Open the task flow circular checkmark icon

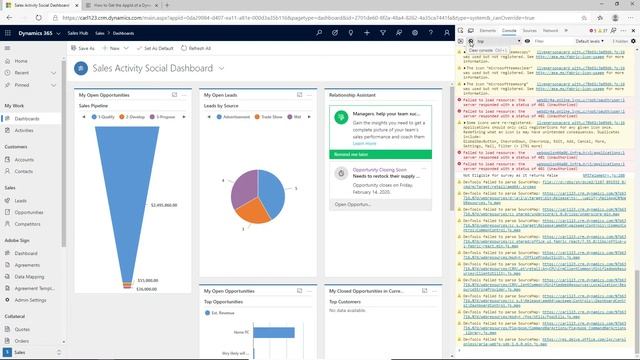tap(335, 33)
